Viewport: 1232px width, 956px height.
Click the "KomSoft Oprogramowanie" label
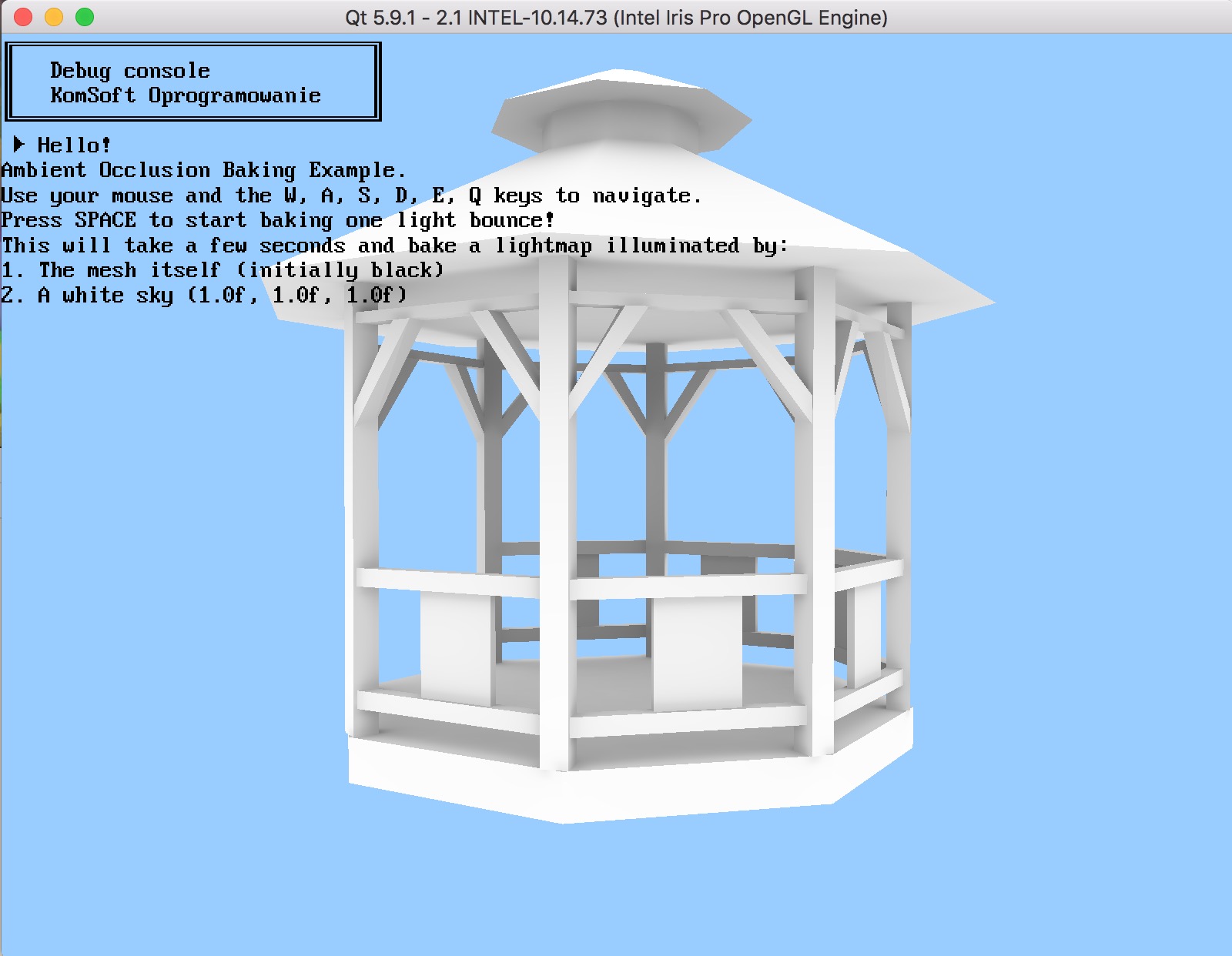(x=185, y=95)
